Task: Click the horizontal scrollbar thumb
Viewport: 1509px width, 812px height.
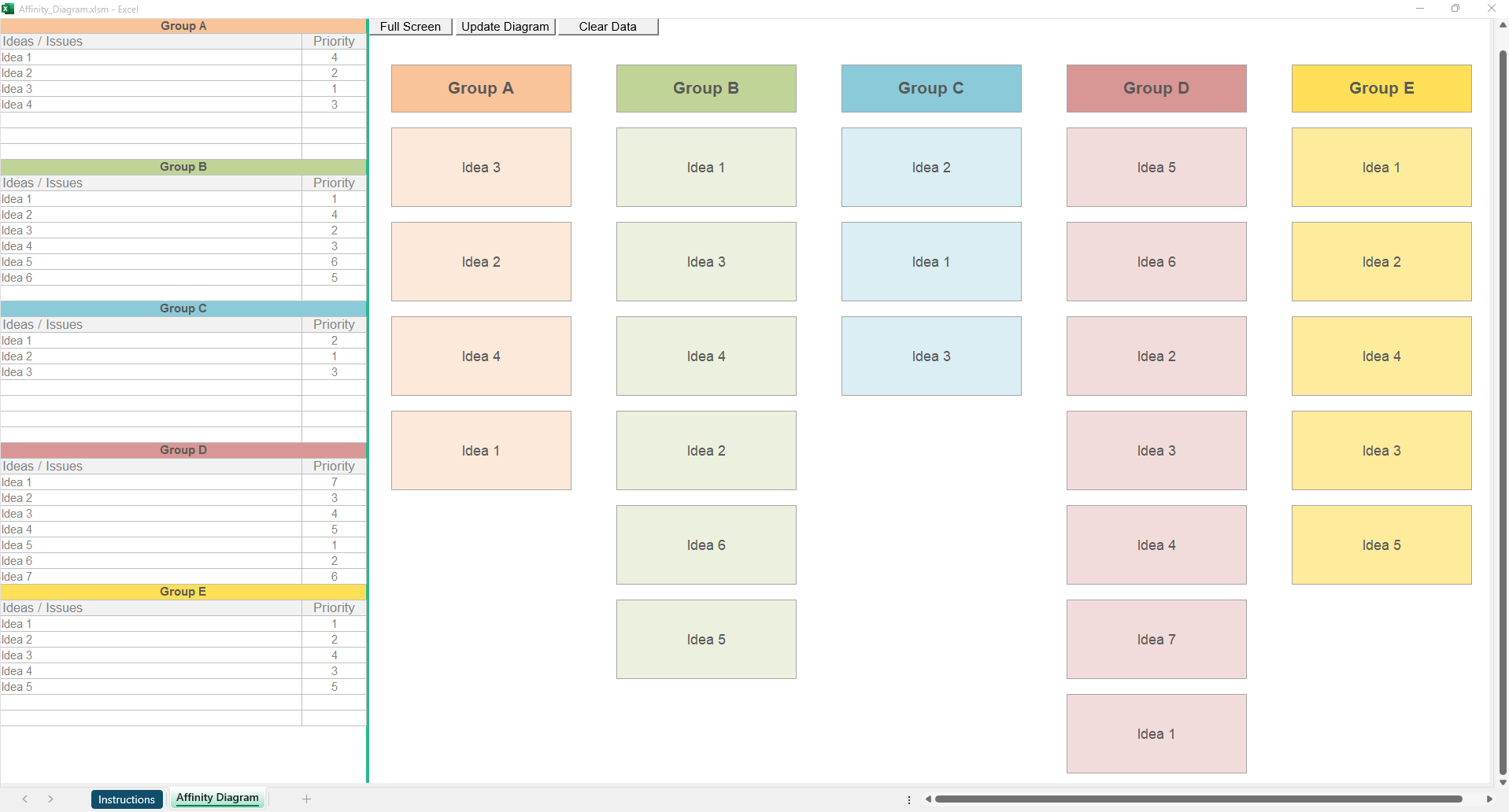Action: tap(1196, 799)
